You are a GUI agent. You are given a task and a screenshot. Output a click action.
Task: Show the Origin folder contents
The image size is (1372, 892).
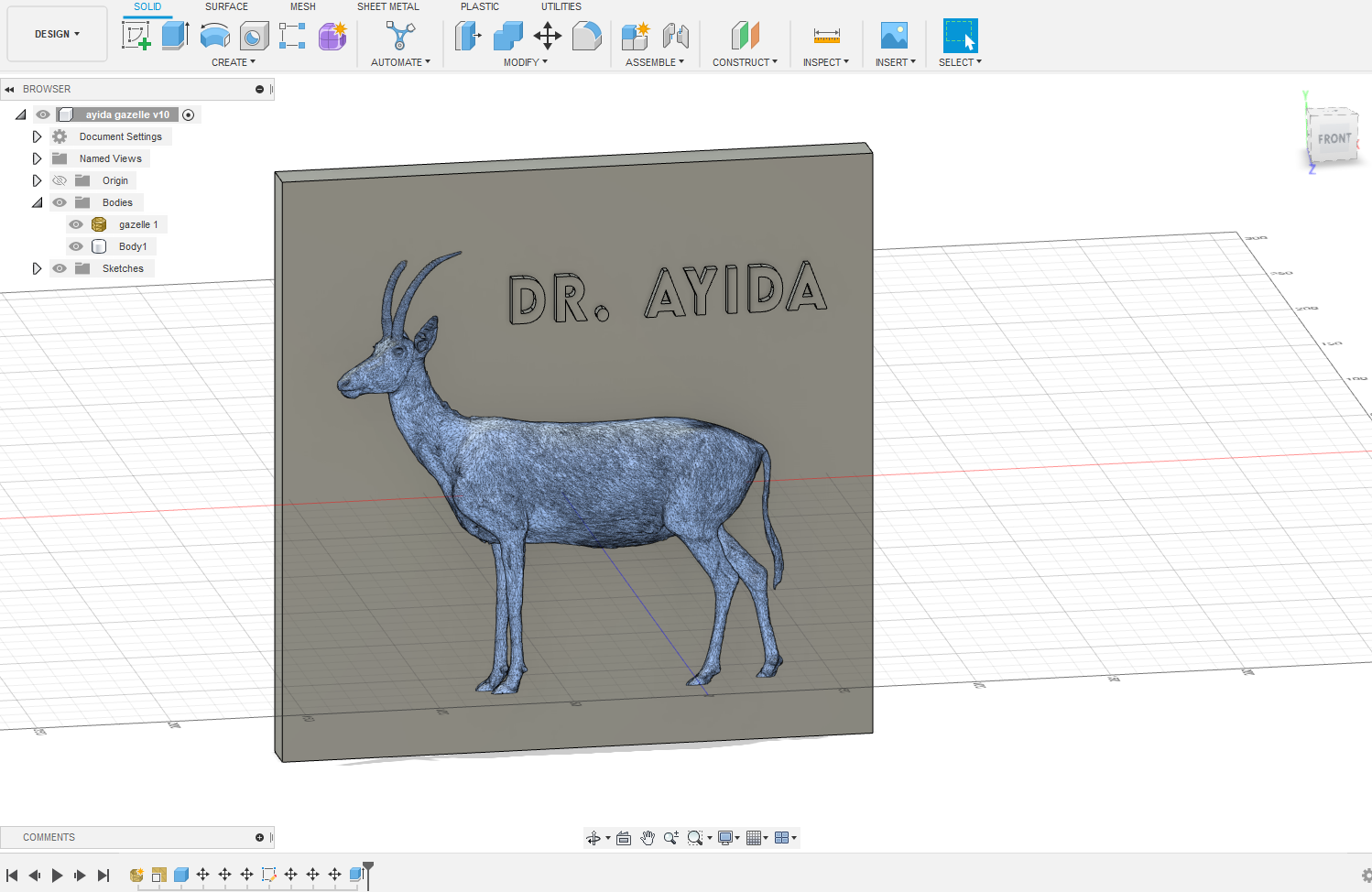[x=37, y=179]
